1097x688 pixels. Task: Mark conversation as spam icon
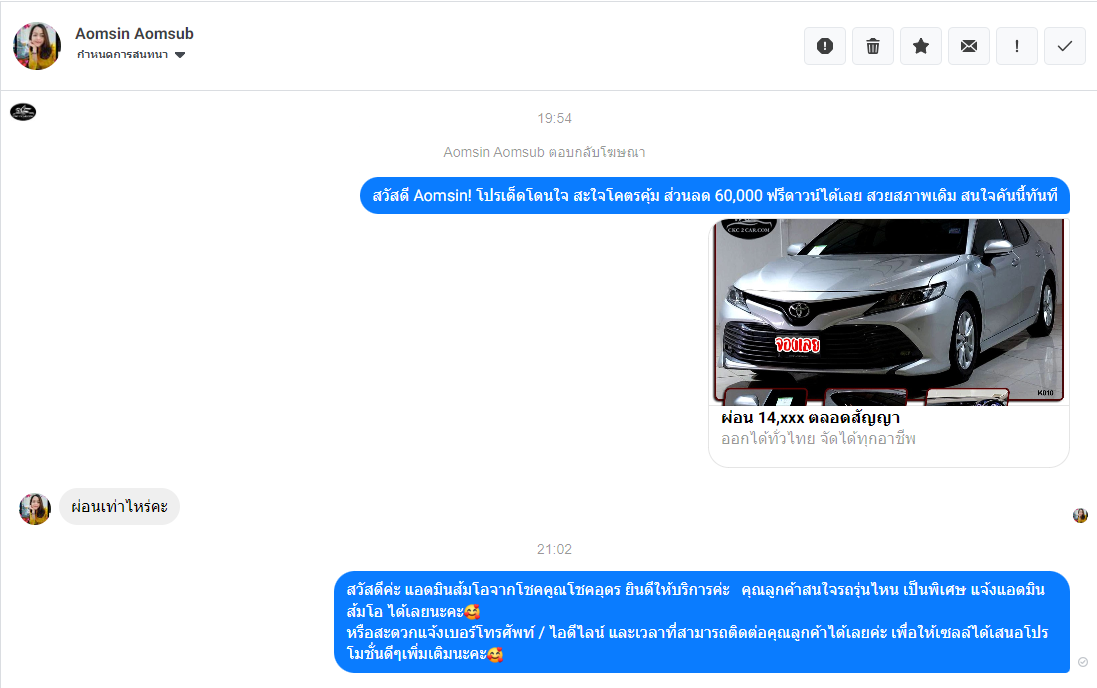coord(825,46)
